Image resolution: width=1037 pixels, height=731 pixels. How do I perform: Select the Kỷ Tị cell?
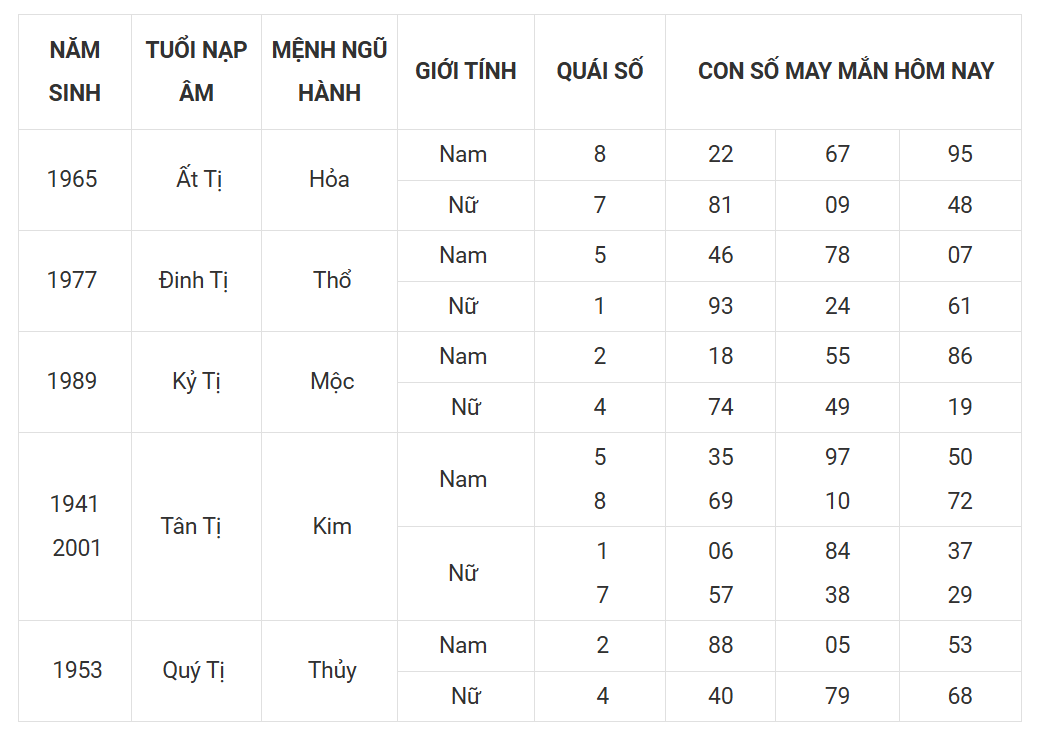(x=196, y=382)
